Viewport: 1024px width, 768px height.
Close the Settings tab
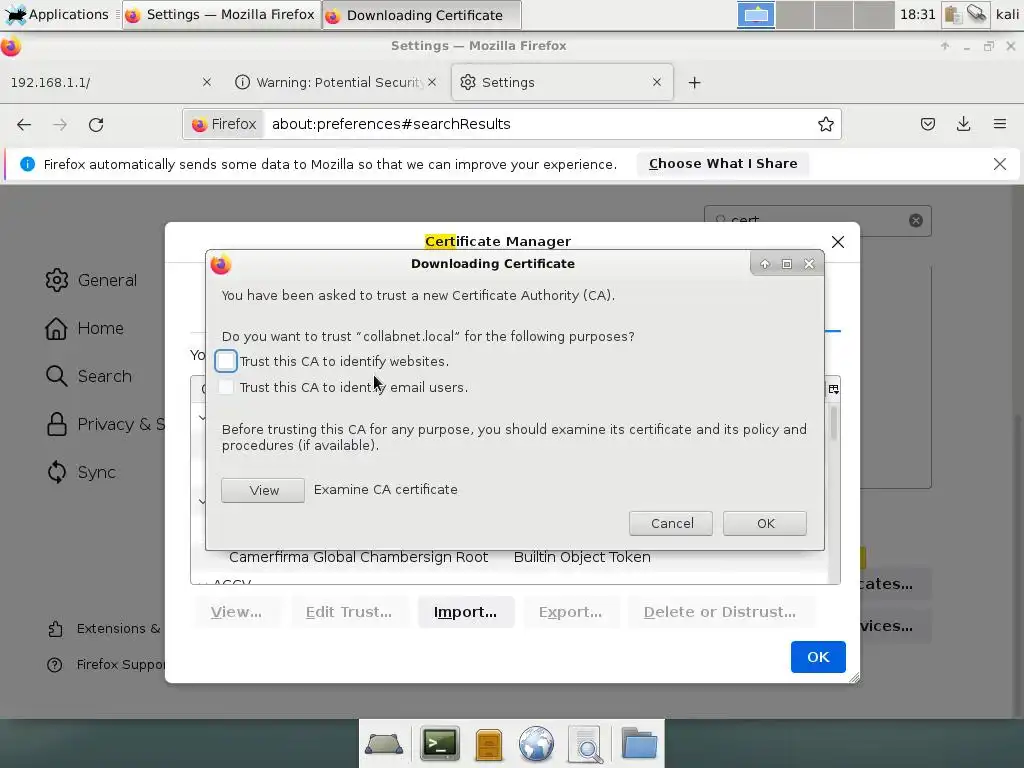[x=656, y=82]
